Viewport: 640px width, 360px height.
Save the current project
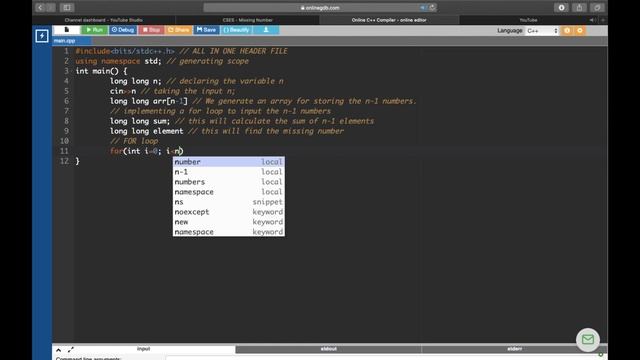pos(206,30)
